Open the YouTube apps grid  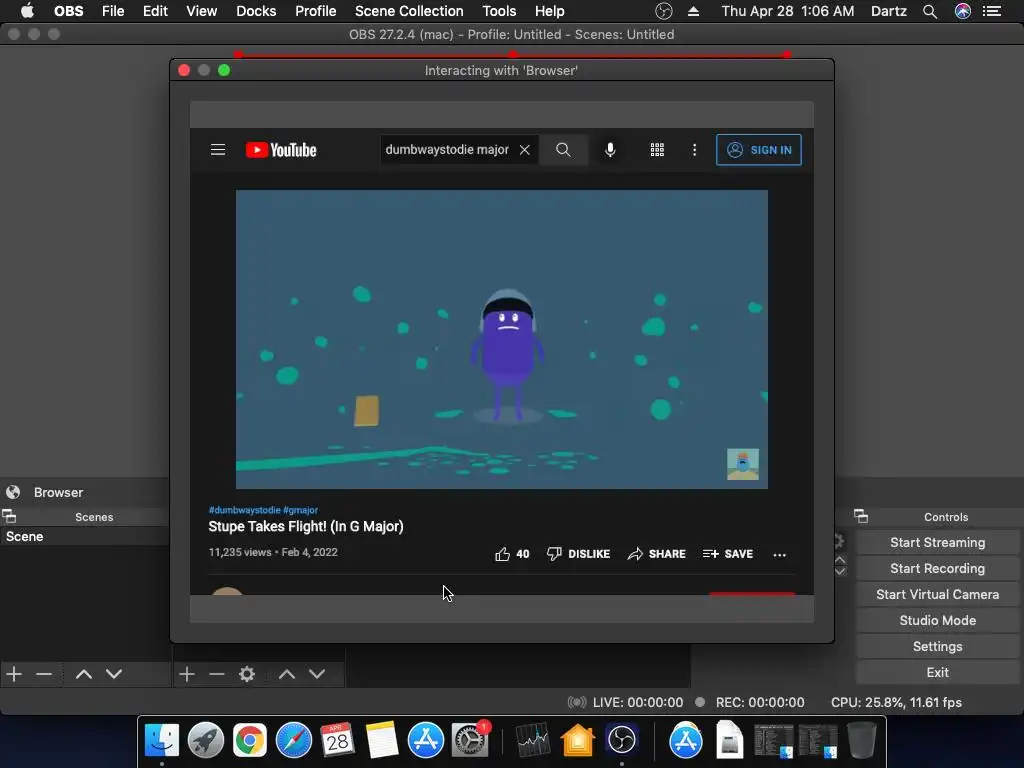(657, 150)
